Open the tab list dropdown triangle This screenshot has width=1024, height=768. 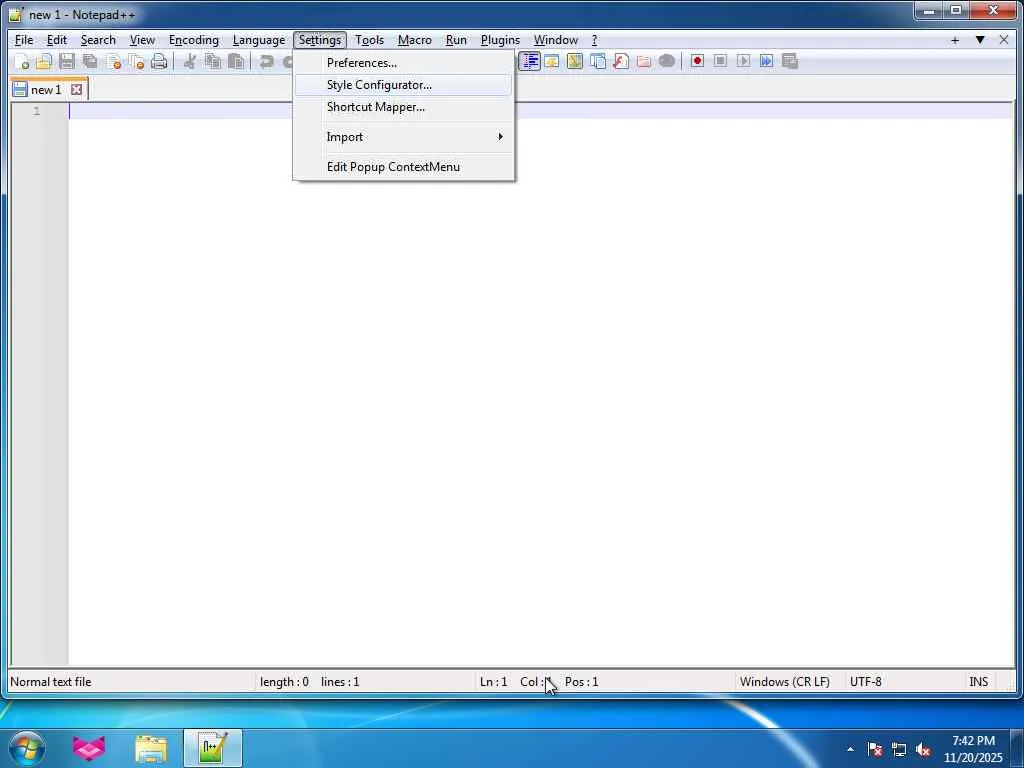click(x=980, y=40)
